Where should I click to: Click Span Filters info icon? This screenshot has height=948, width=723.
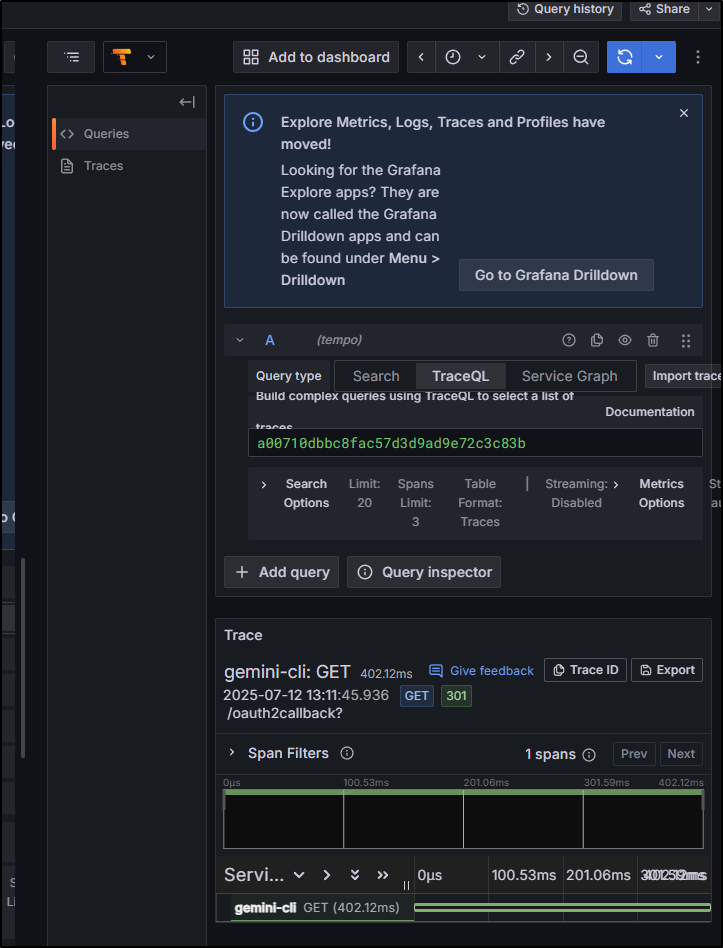(x=347, y=753)
